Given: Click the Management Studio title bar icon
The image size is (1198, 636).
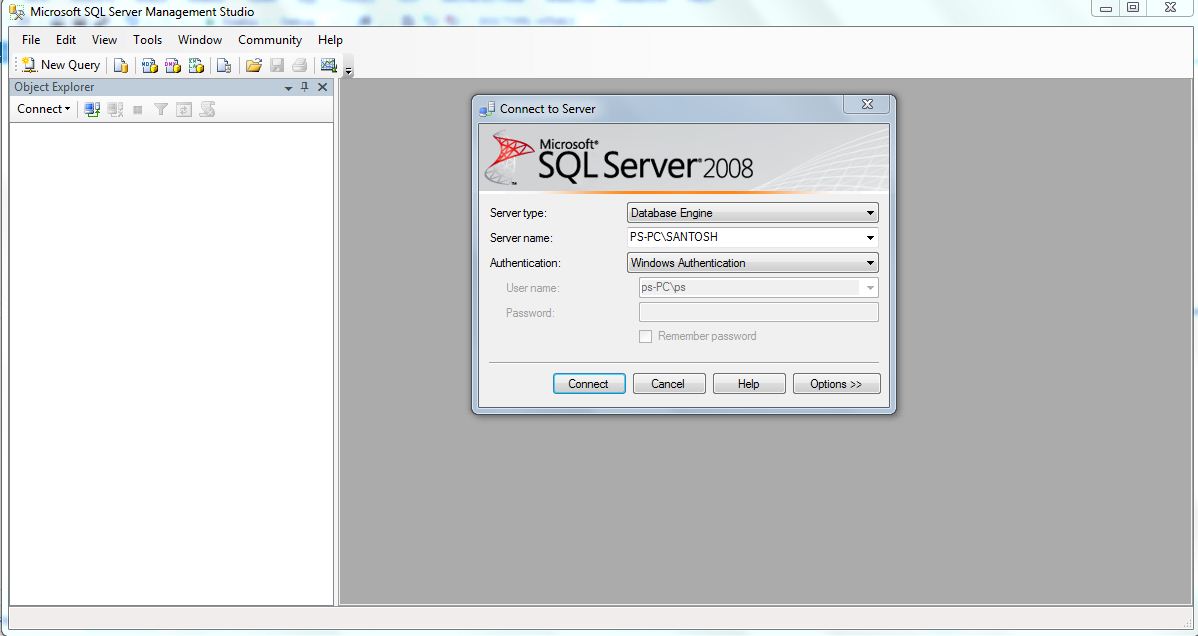Looking at the screenshot, I should 16,11.
